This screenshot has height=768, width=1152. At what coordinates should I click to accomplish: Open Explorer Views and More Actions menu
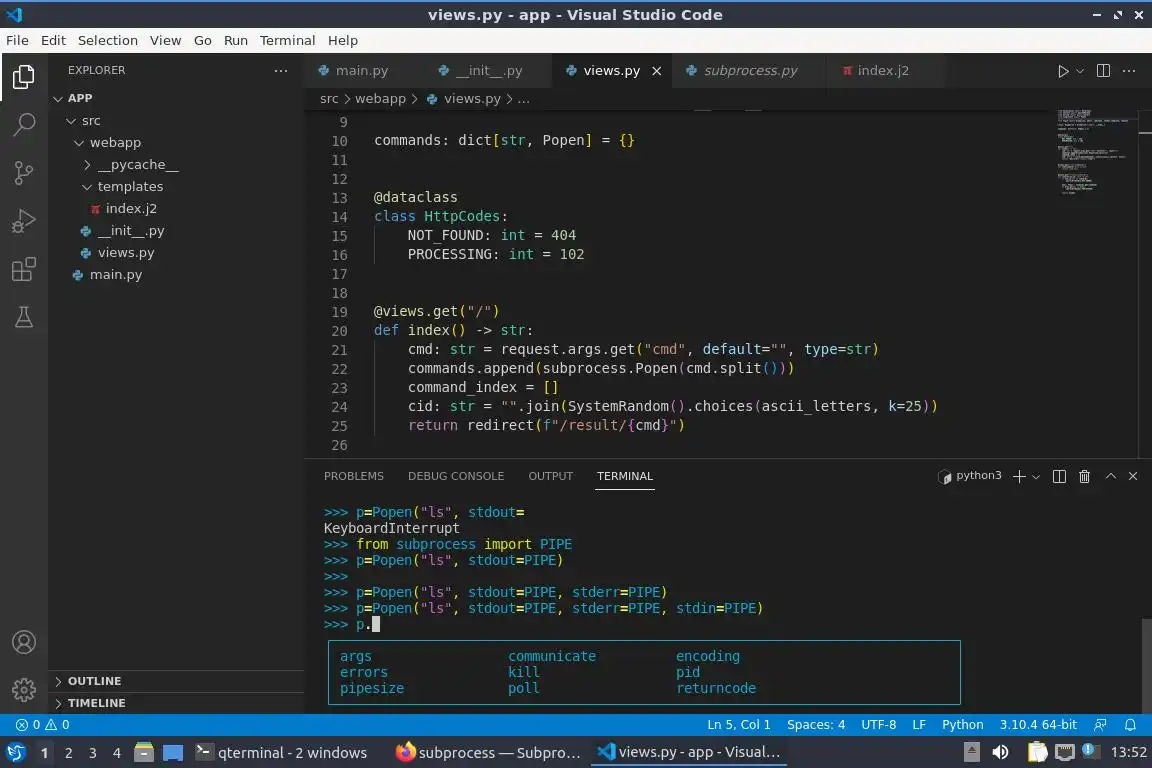coord(281,71)
